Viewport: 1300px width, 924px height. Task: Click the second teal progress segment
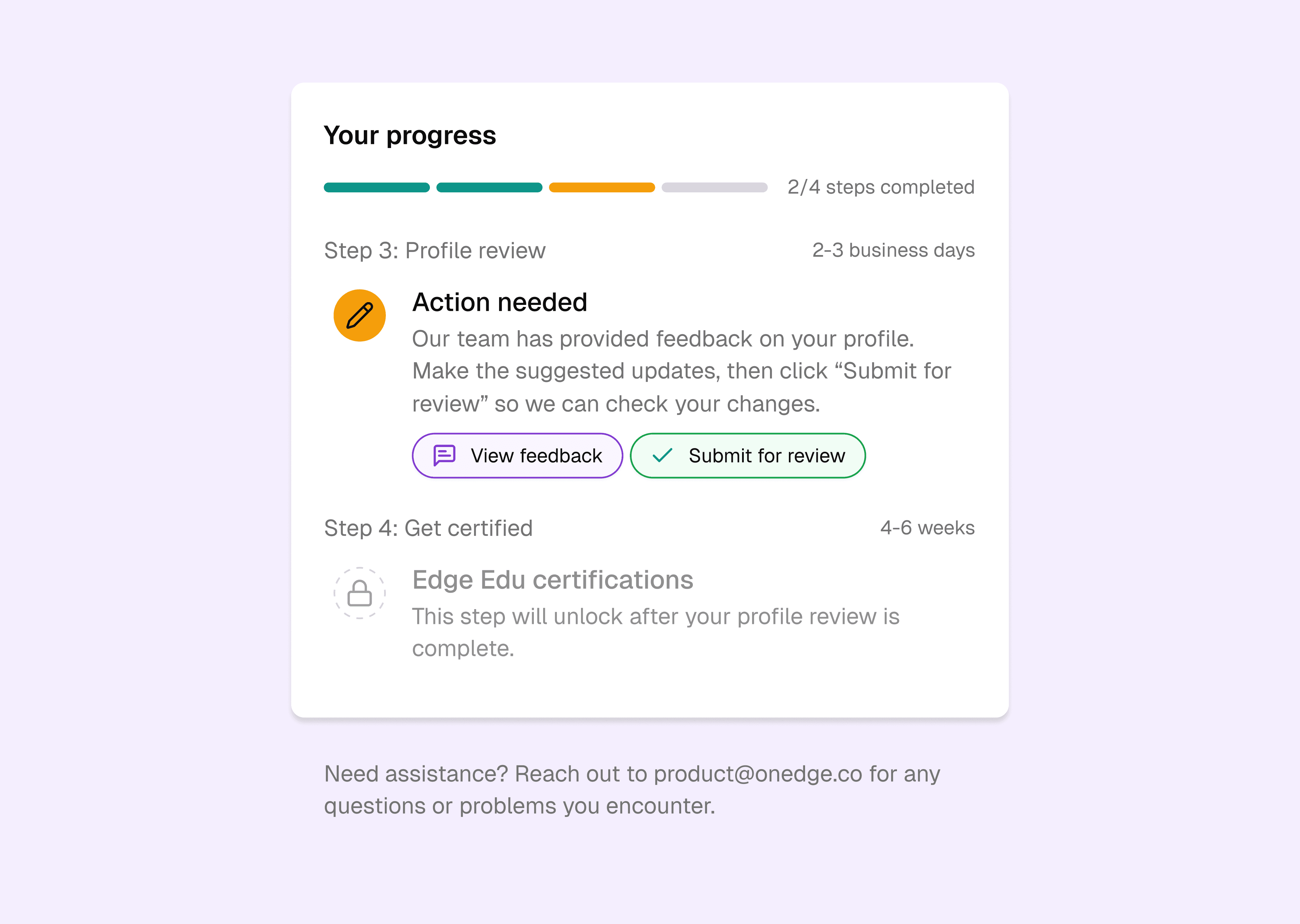pos(489,188)
